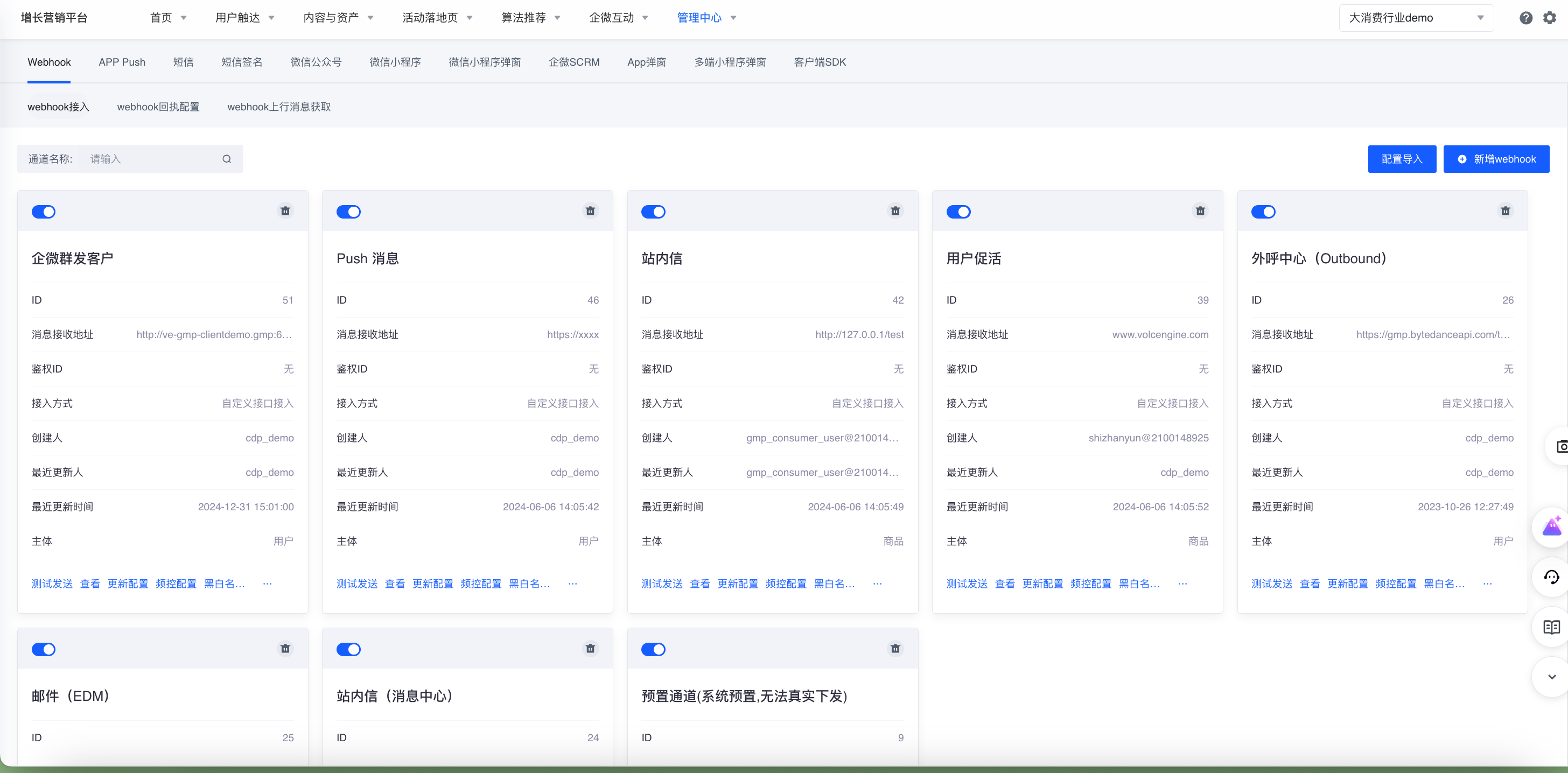Viewport: 1568px width, 773px height.
Task: Disable the 企微群发客户 webhook toggle
Action: coord(43,212)
